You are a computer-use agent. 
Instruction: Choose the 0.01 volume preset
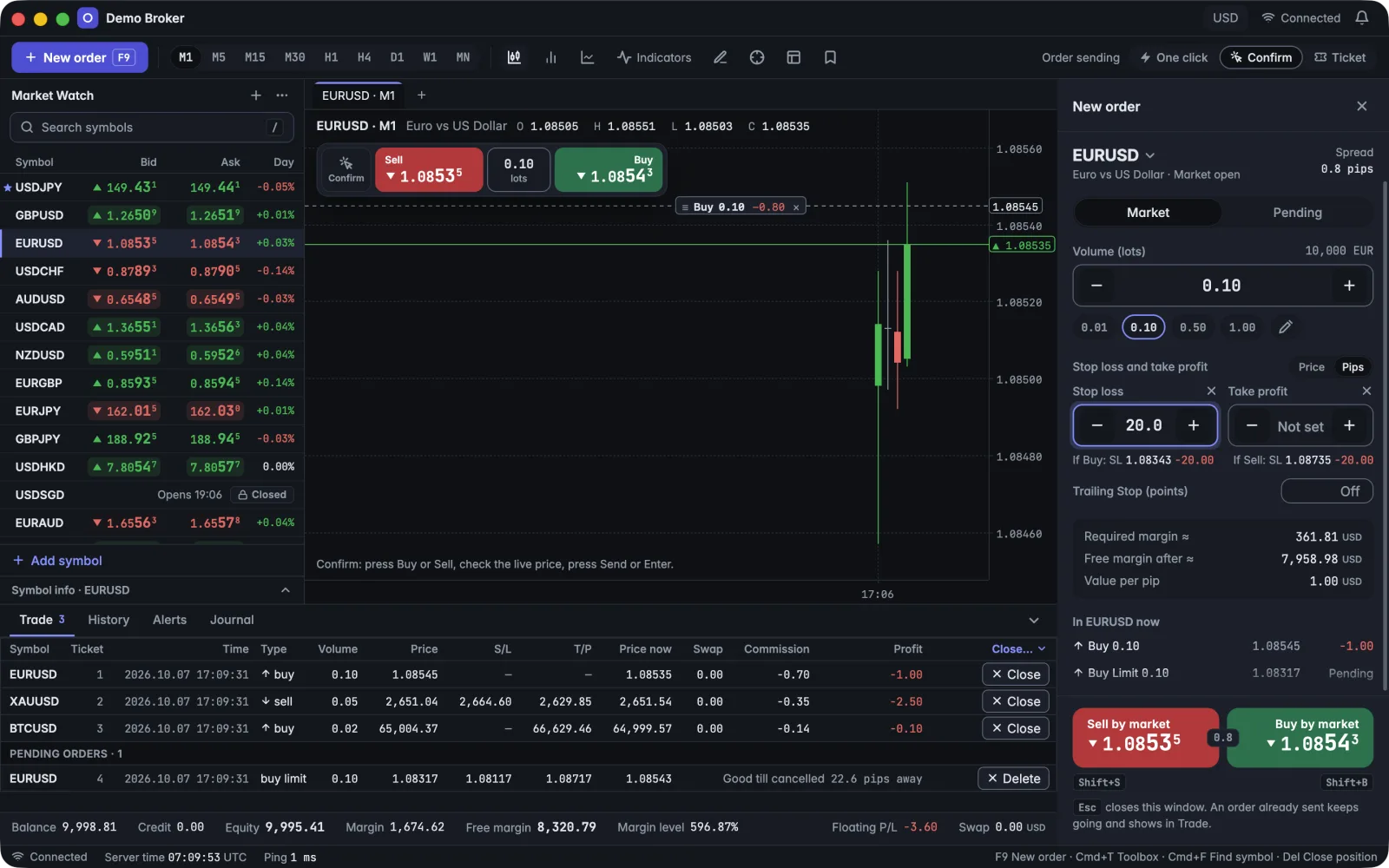click(1094, 327)
